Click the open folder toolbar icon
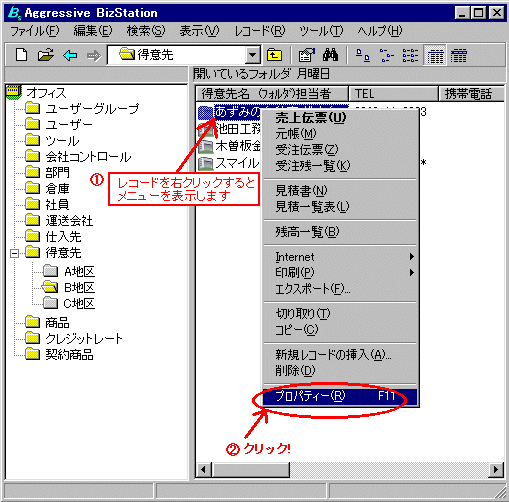This screenshot has height=502, width=509. click(46, 55)
